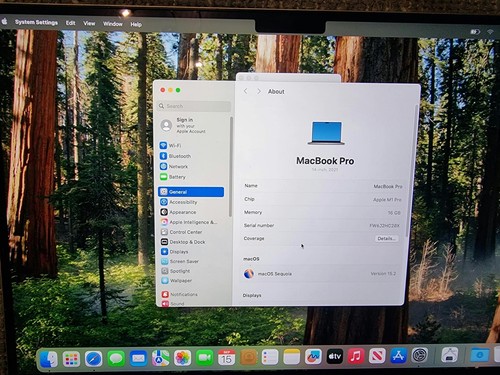
Task: Select Network in the sidebar
Action: pos(174,166)
